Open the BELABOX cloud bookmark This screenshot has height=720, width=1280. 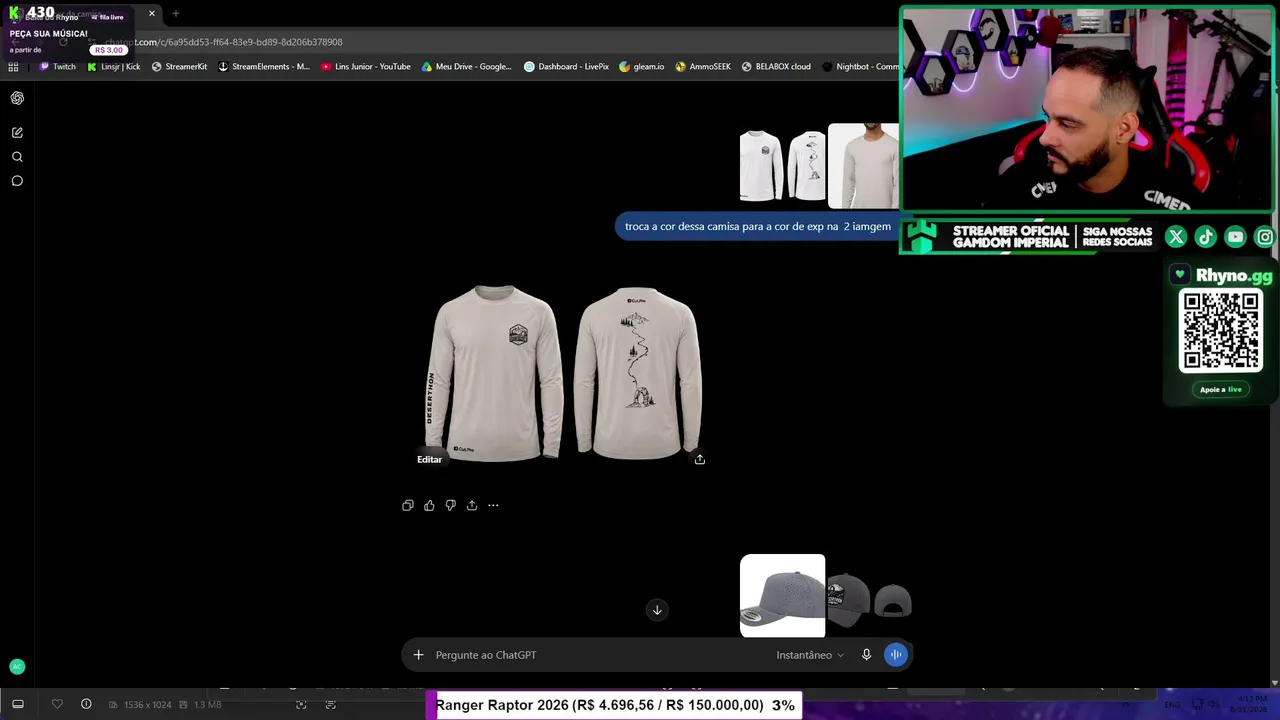click(x=776, y=67)
